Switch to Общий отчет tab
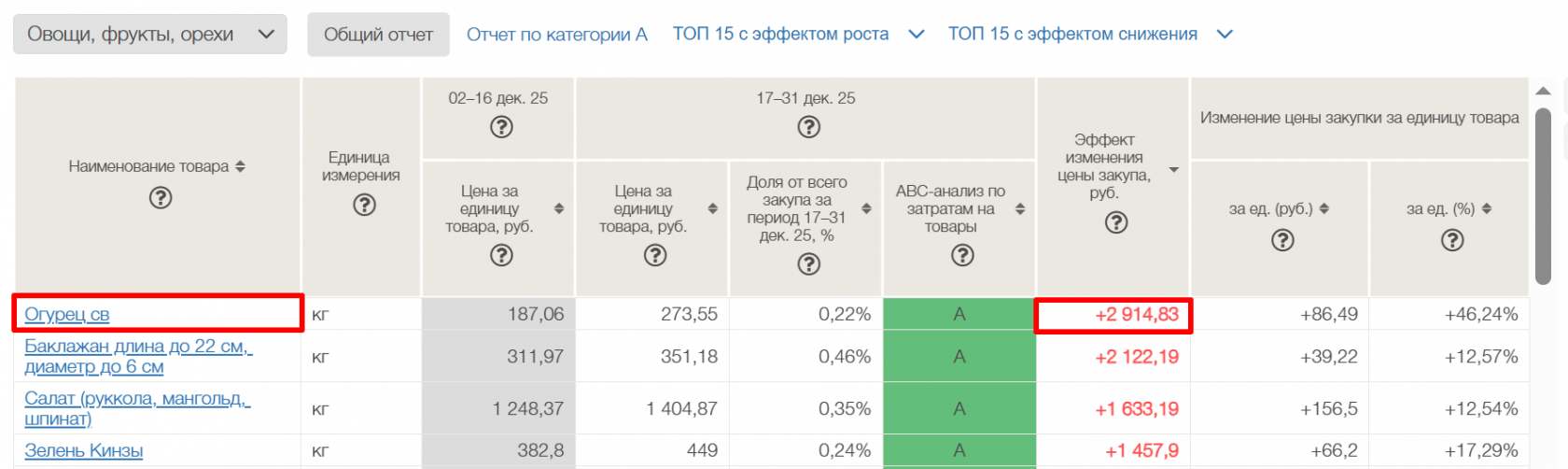This screenshot has width=1568, height=469. pos(378,35)
